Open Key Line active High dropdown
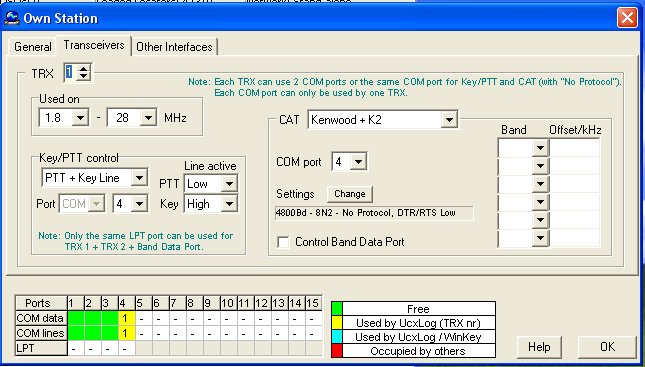The width and height of the screenshot is (645, 367). (x=229, y=203)
